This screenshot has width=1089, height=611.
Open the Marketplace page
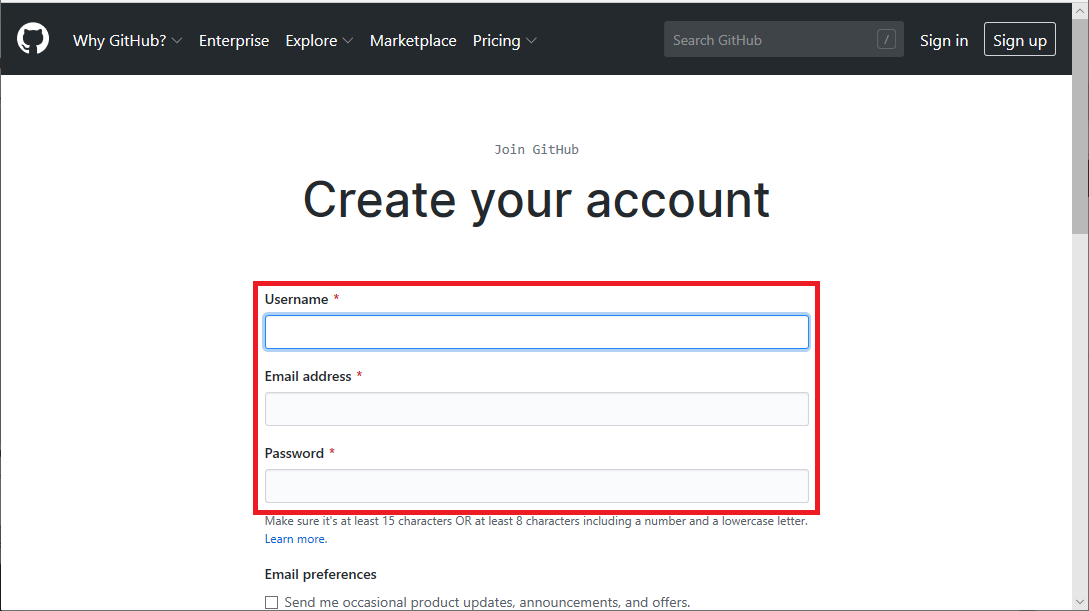413,40
